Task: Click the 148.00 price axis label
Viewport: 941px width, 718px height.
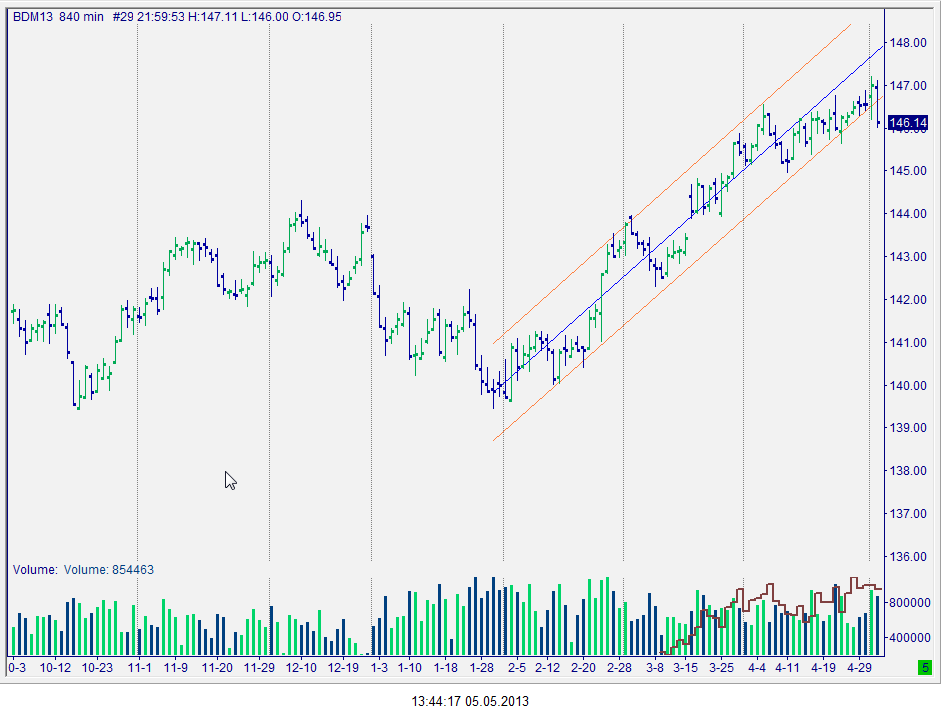Action: point(908,43)
